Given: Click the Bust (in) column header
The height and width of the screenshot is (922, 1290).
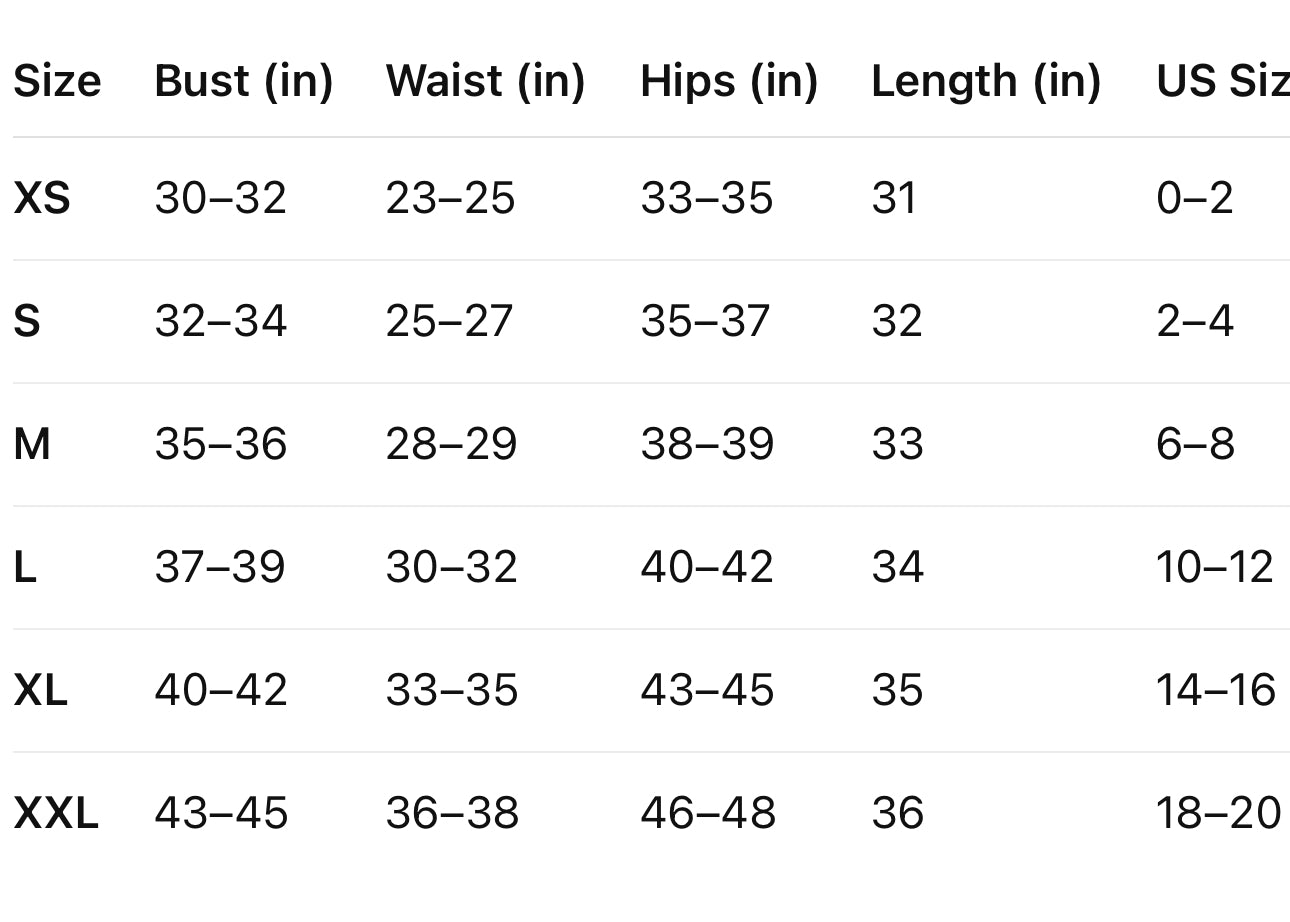Looking at the screenshot, I should [x=243, y=81].
